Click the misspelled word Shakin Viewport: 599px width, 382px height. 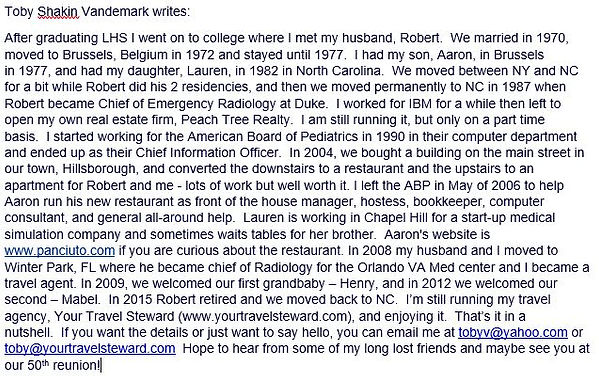click(58, 11)
